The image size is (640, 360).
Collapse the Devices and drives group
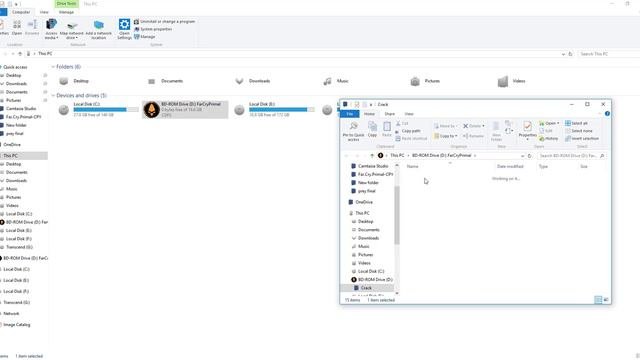[53, 96]
